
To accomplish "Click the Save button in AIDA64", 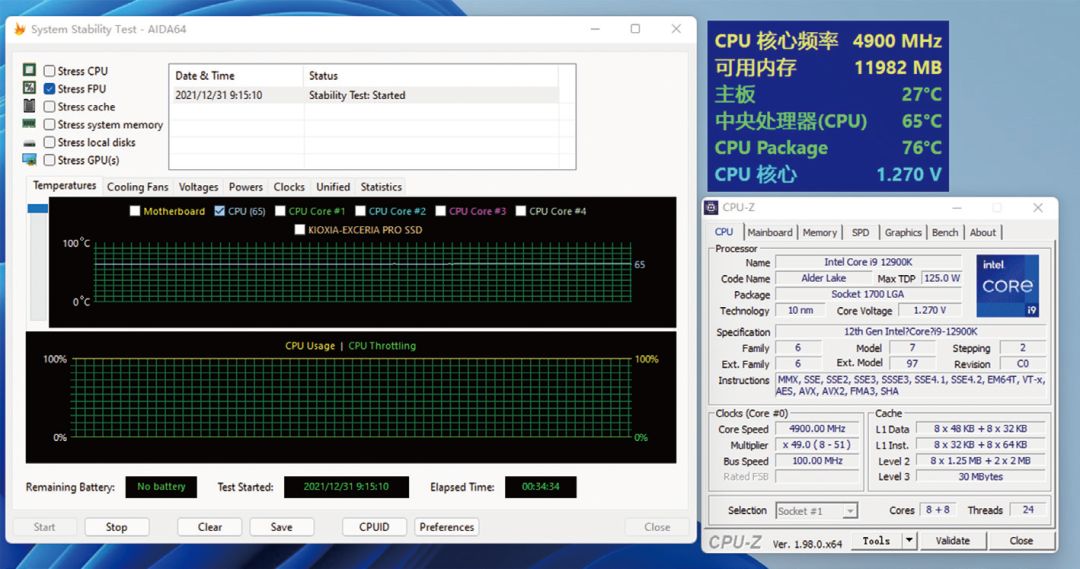I will [281, 527].
